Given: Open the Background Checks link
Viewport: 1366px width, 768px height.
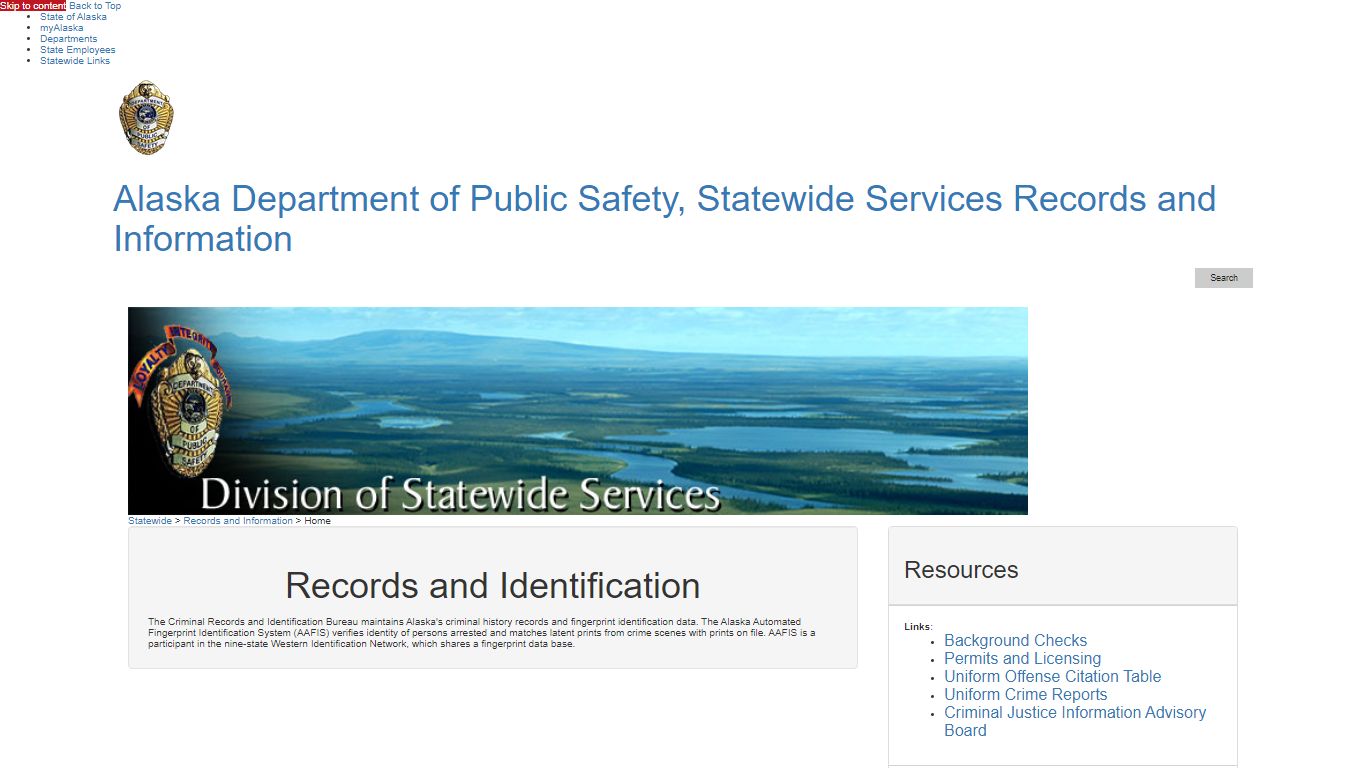Looking at the screenshot, I should (1015, 641).
